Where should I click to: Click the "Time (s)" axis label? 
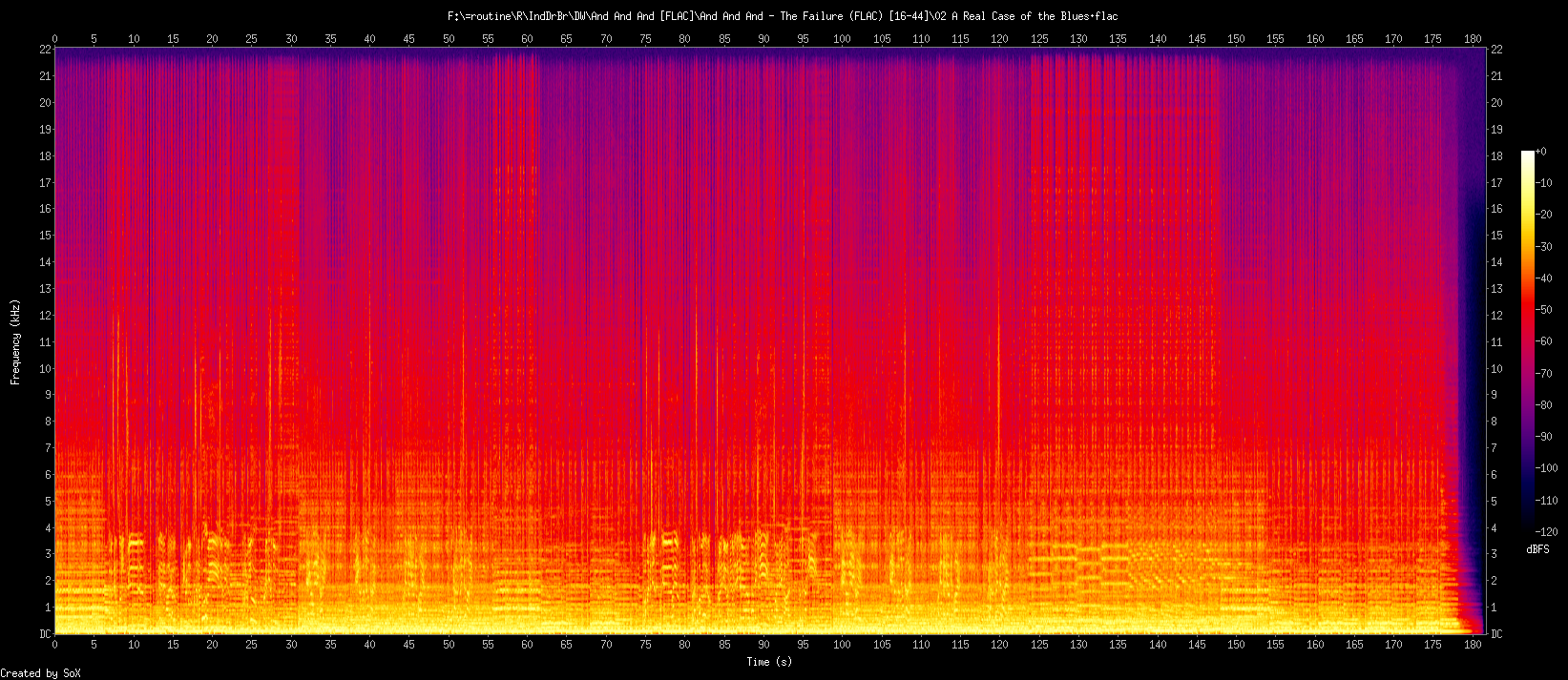pos(769,662)
